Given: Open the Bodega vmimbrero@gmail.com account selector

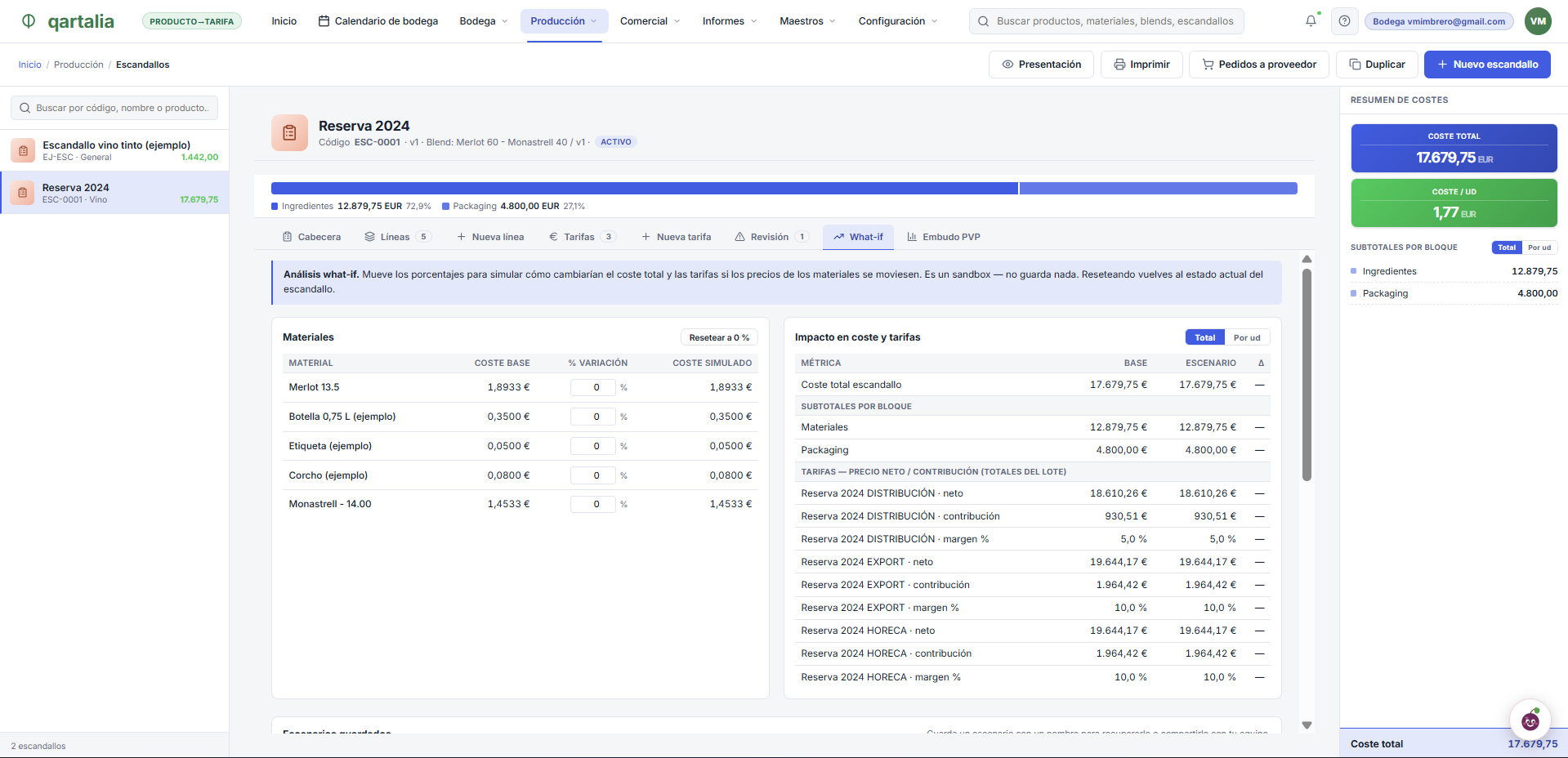Looking at the screenshot, I should pyautogui.click(x=1439, y=21).
